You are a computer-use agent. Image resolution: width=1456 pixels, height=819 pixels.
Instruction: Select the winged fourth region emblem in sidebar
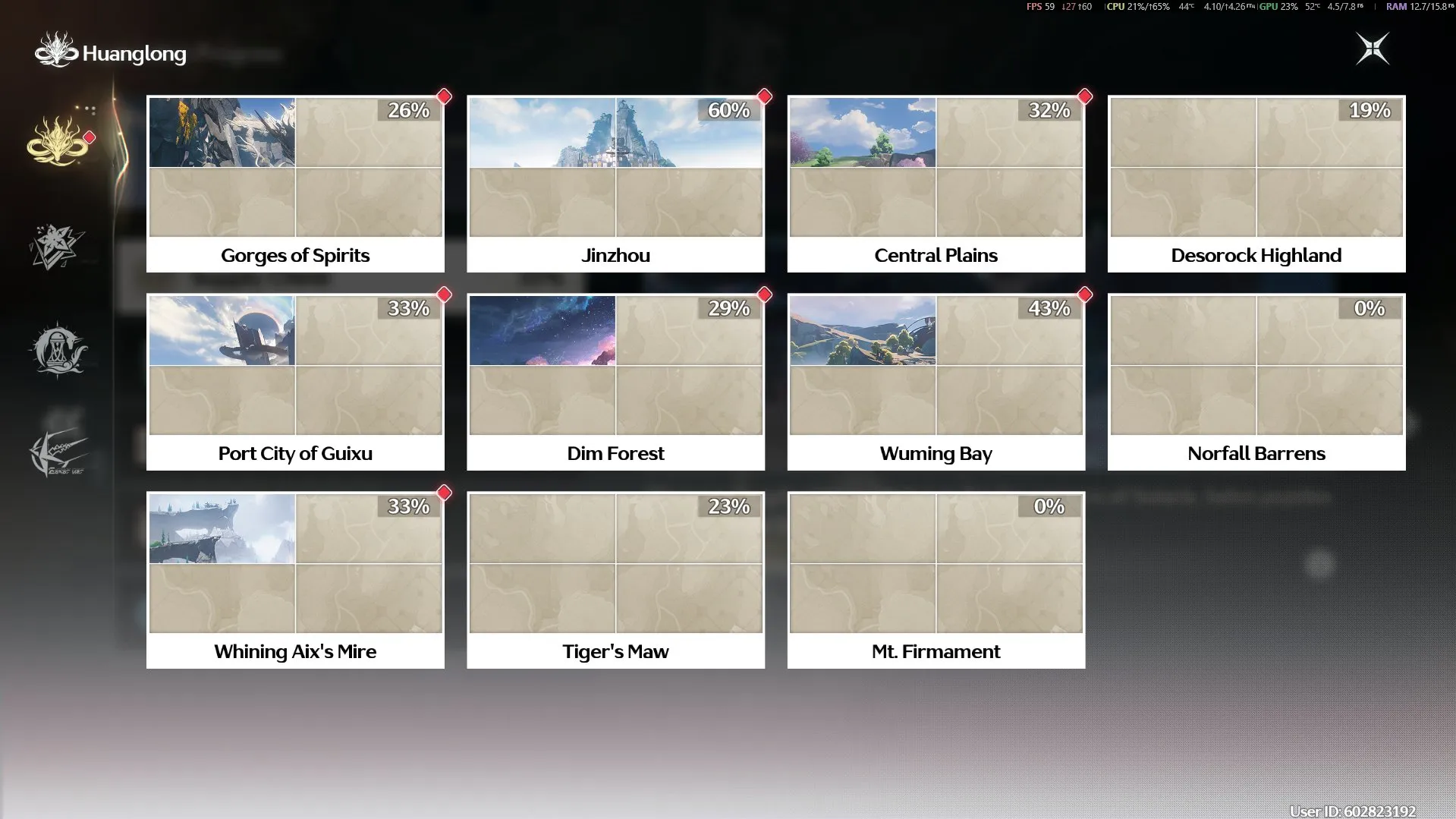[x=58, y=453]
